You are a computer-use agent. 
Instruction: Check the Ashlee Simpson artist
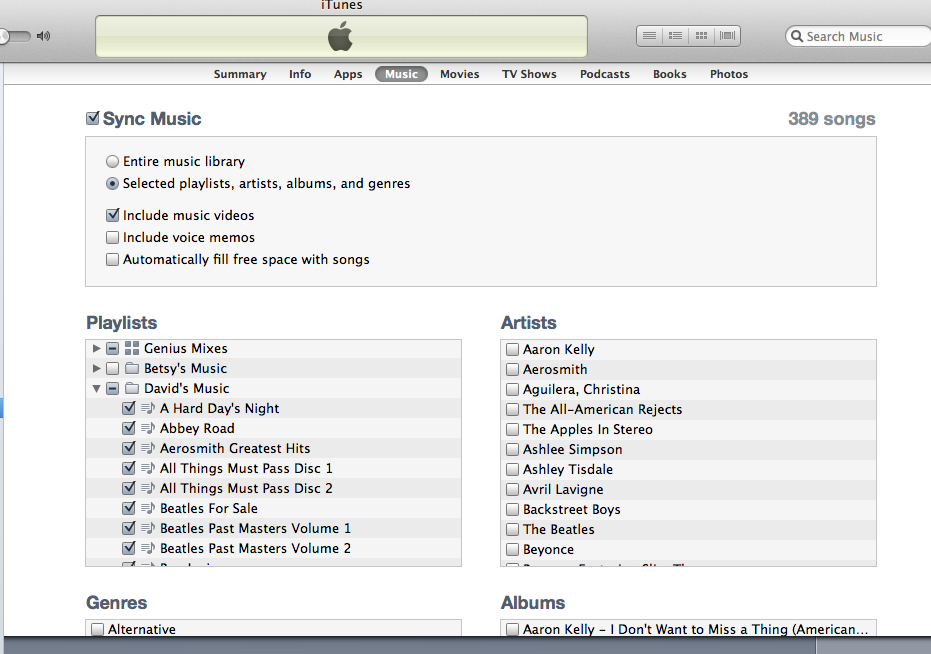click(512, 450)
